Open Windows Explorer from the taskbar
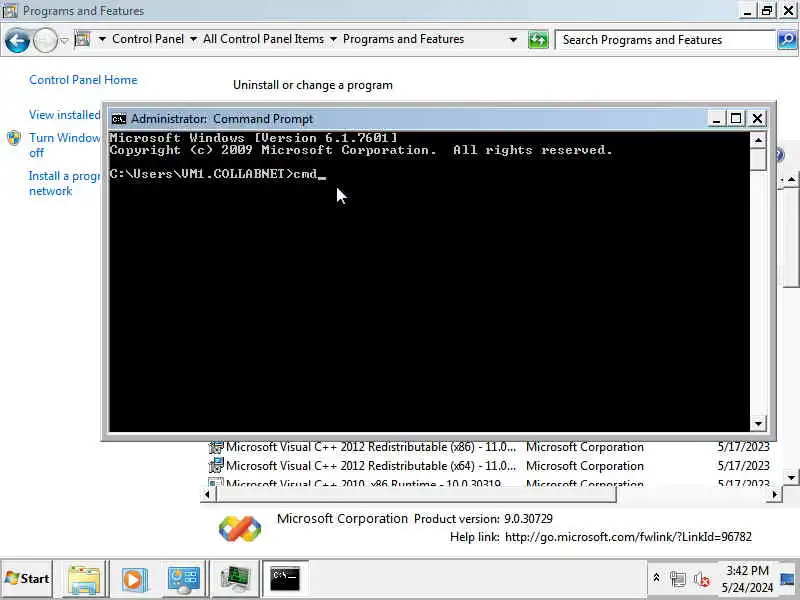The height and width of the screenshot is (600, 800). (x=84, y=579)
